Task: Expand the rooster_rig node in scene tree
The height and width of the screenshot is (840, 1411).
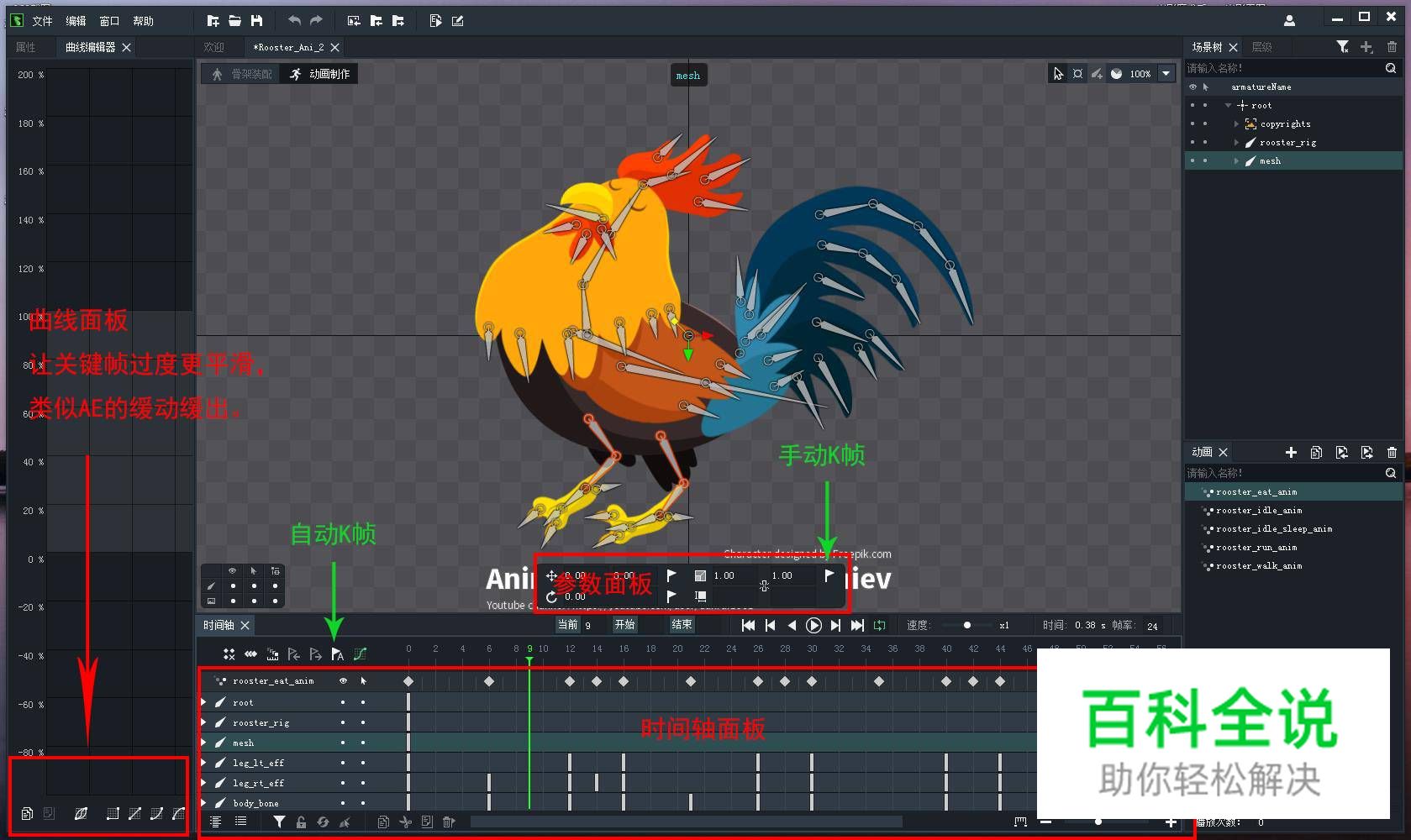Action: point(1236,142)
